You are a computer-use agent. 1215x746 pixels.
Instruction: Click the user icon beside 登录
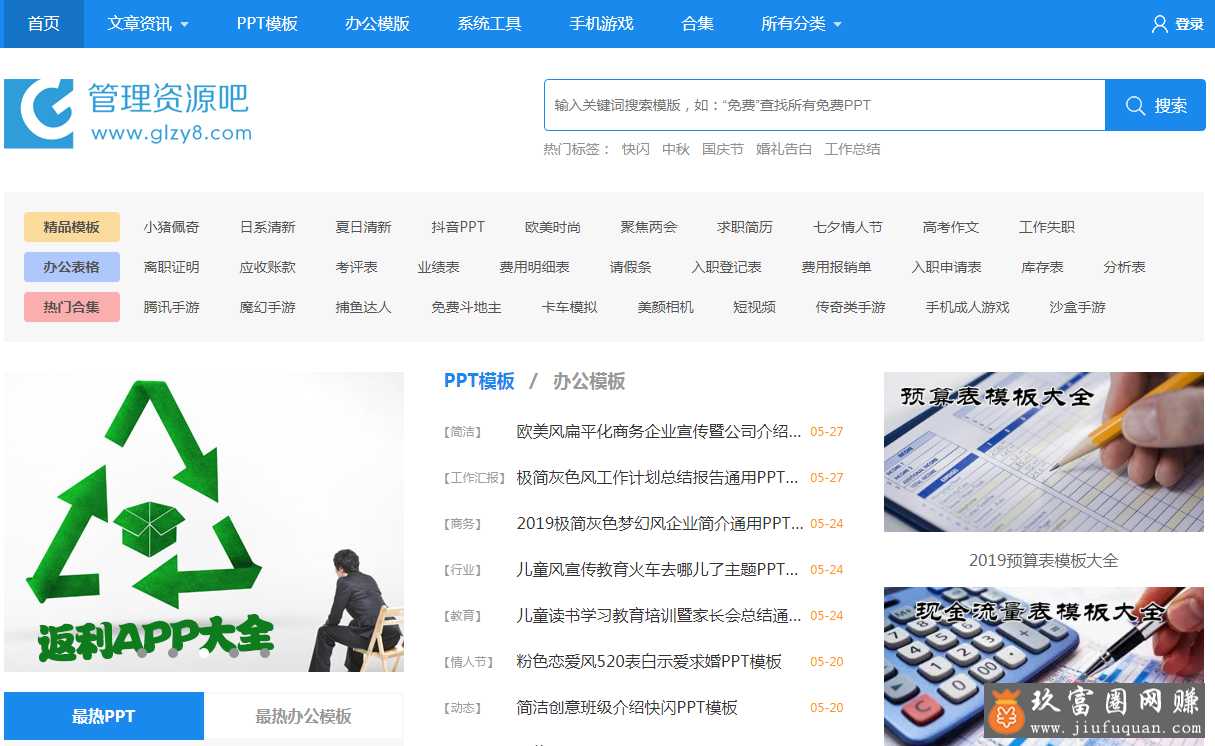(1159, 24)
